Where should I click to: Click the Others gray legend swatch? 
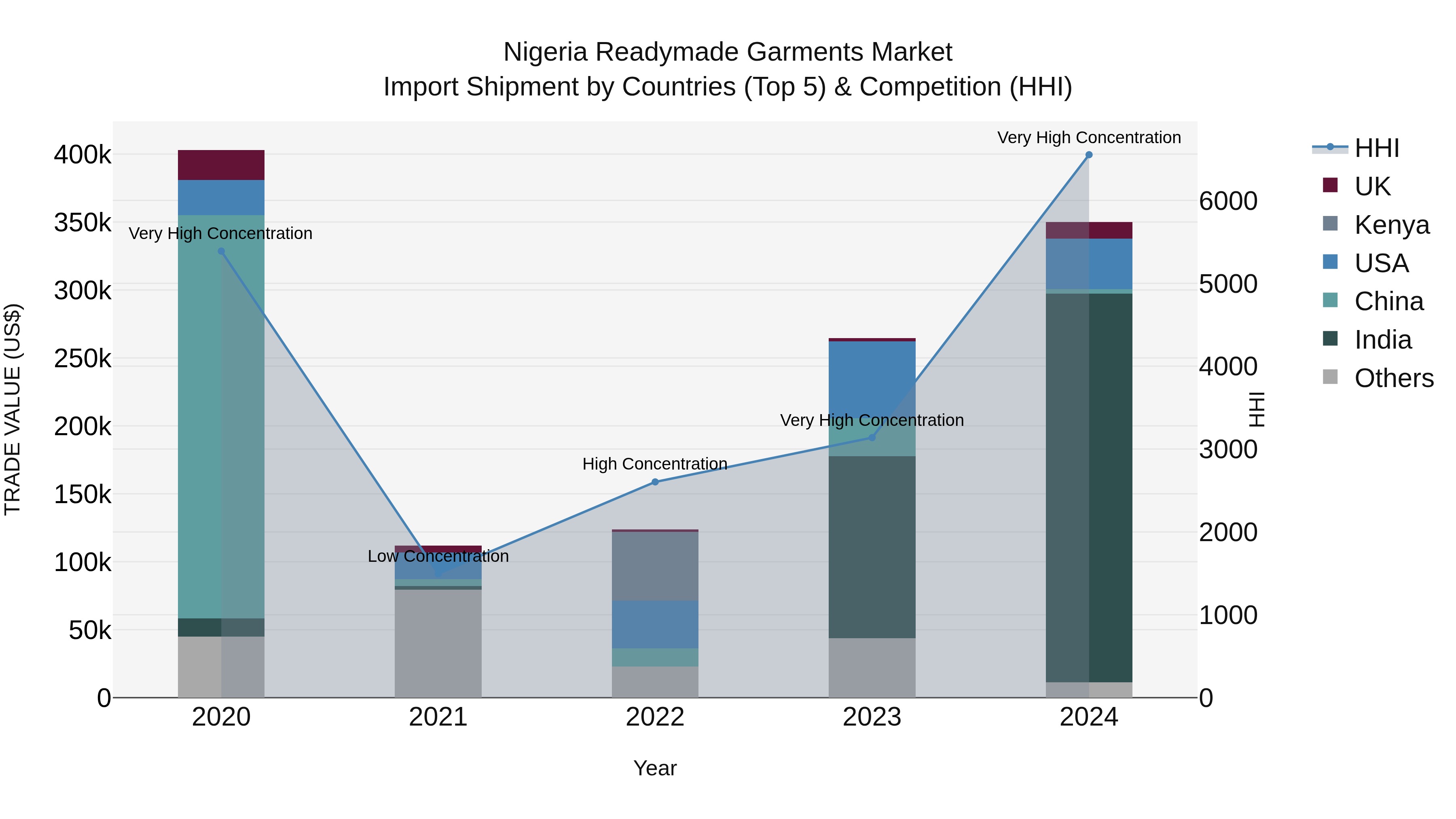(1331, 377)
